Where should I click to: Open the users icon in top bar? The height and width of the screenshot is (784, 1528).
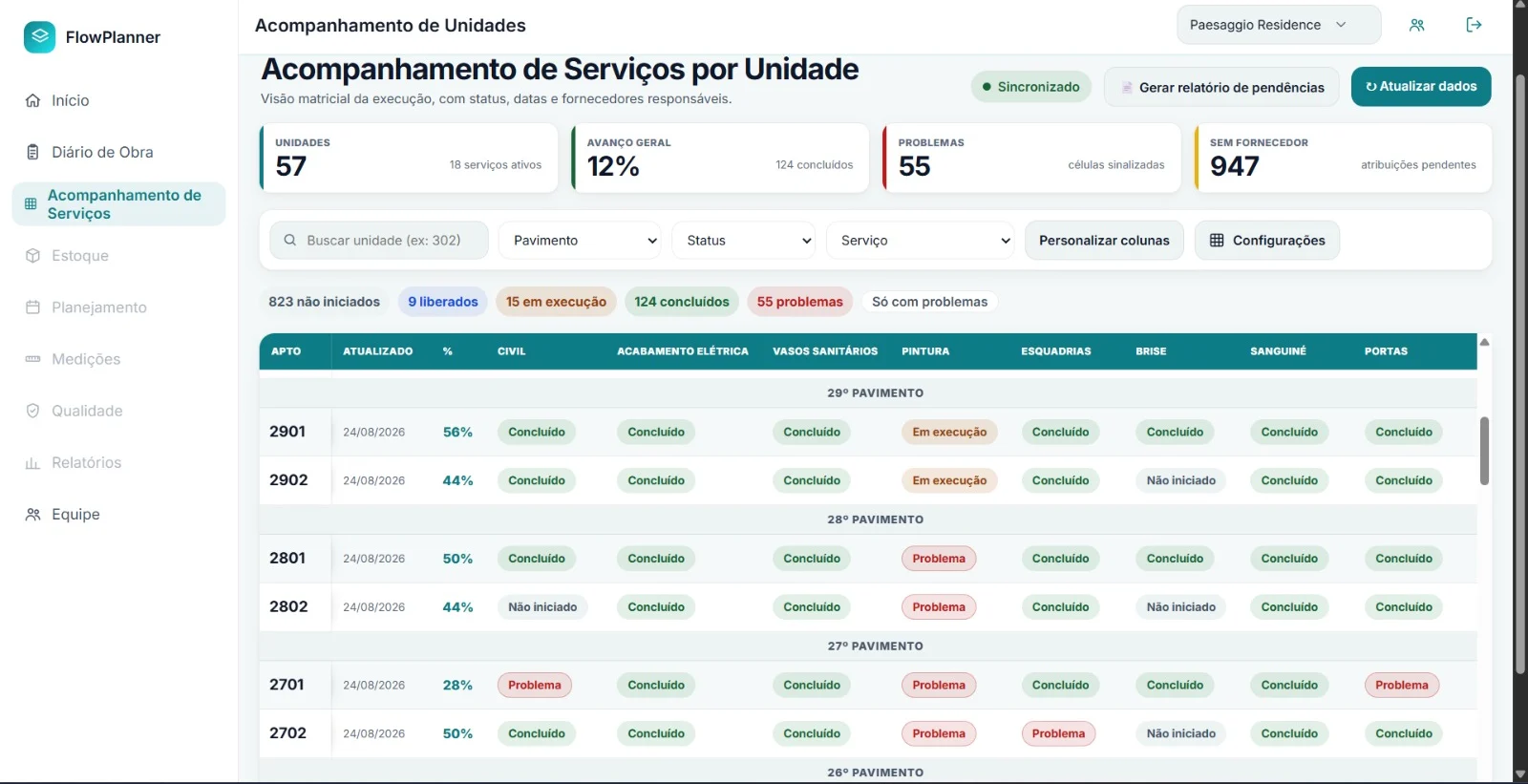[1417, 25]
